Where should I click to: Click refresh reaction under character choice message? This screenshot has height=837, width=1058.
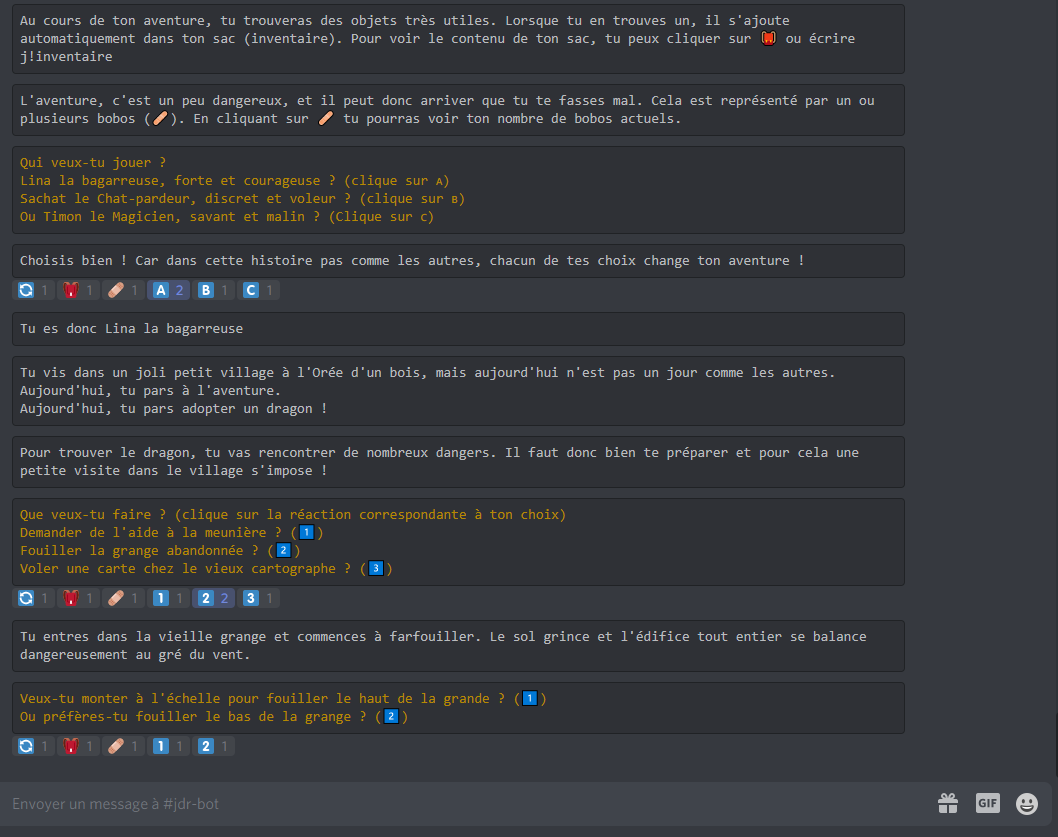pos(33,291)
